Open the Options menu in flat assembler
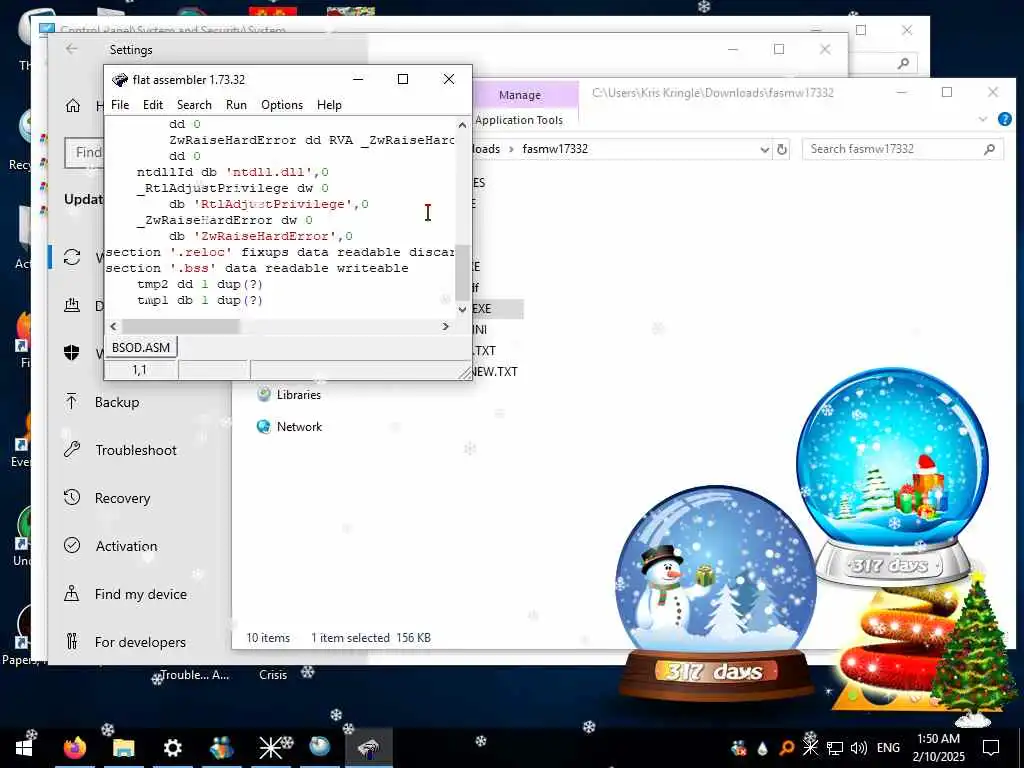 pyautogui.click(x=282, y=104)
